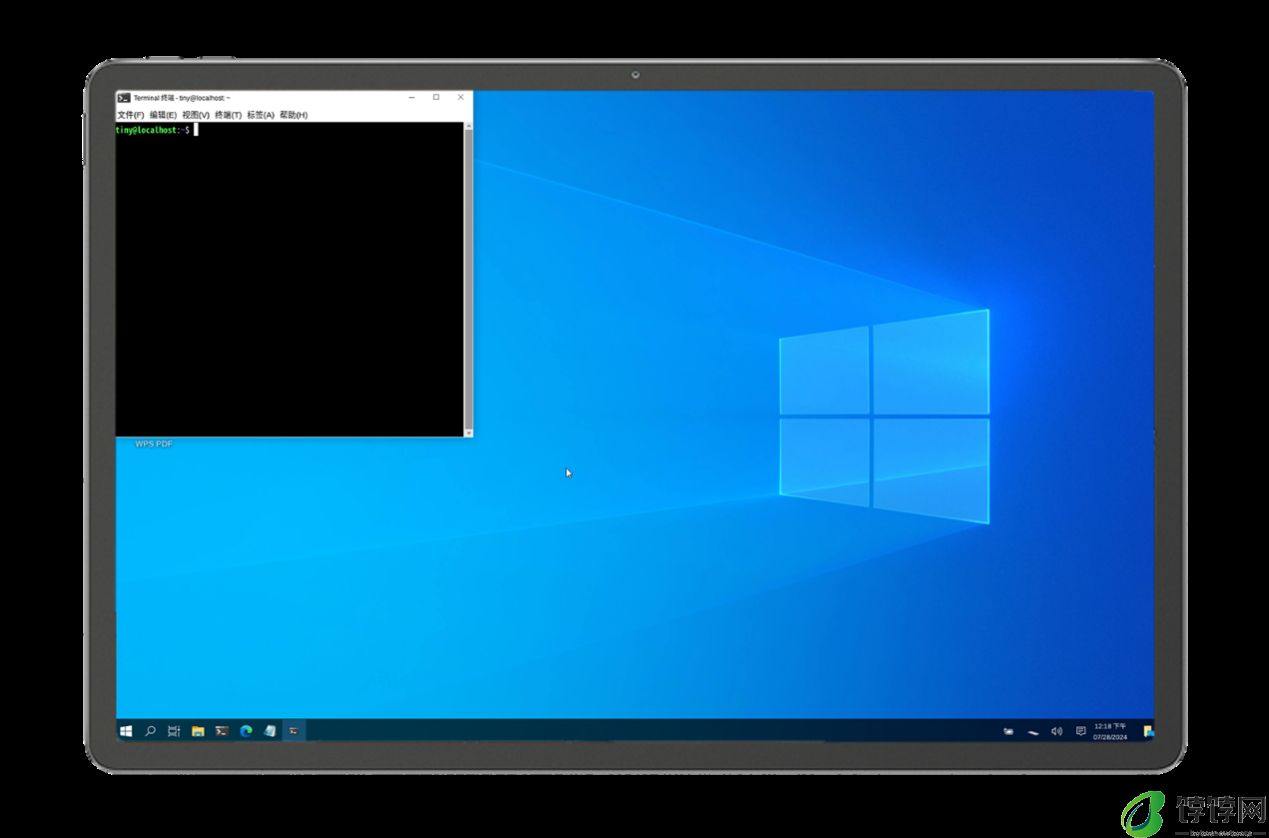Click the pinned terminal icon beside File Explorer
The image size is (1269, 838).
point(222,731)
